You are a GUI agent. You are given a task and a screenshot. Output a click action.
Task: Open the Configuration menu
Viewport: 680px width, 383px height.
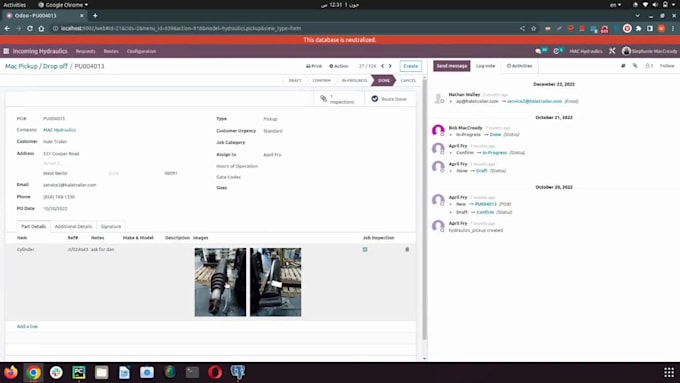[141, 51]
